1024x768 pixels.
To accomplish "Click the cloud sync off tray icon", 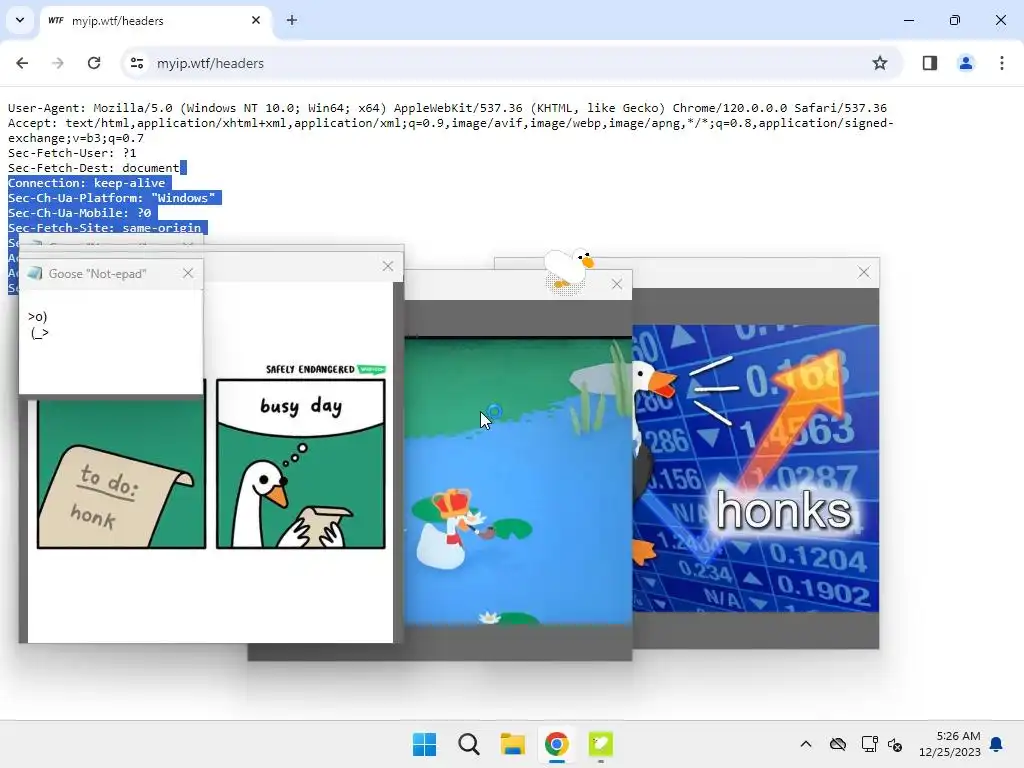I will [x=838, y=744].
